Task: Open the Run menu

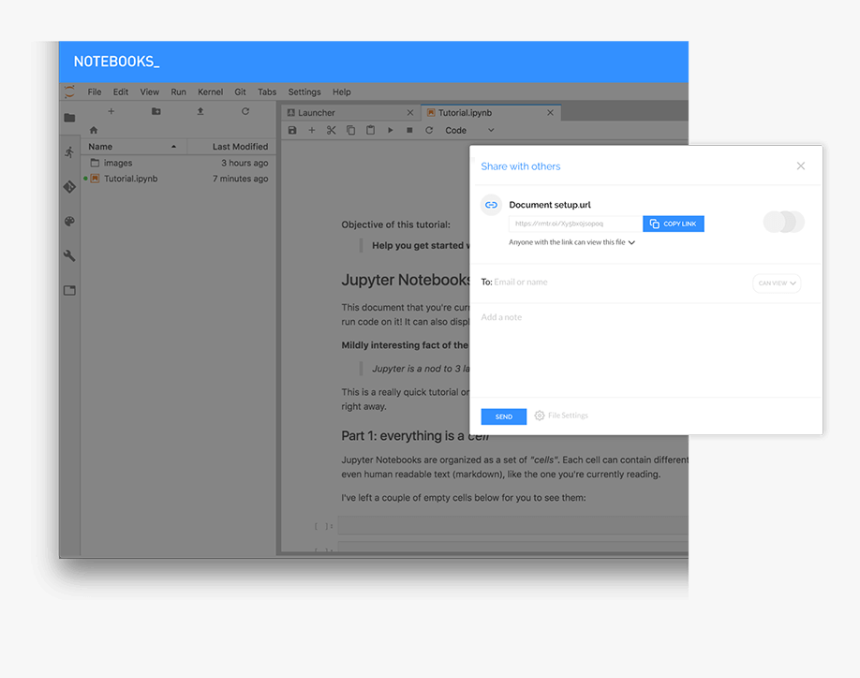Action: 178,92
